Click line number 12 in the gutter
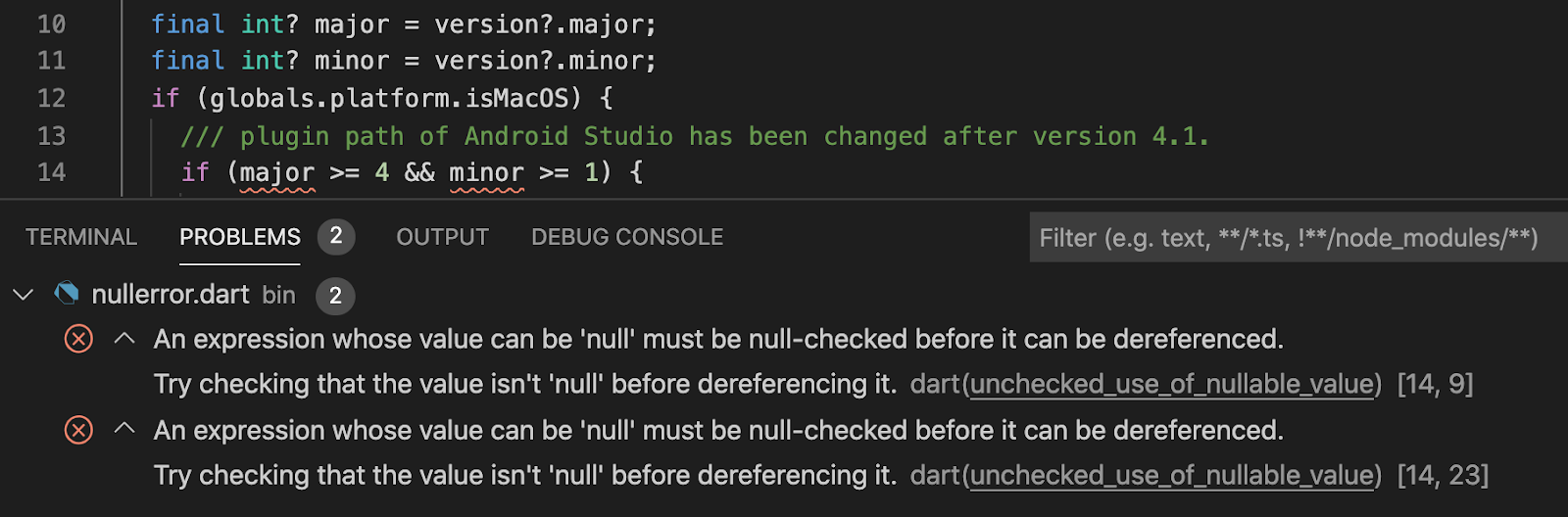 click(51, 98)
